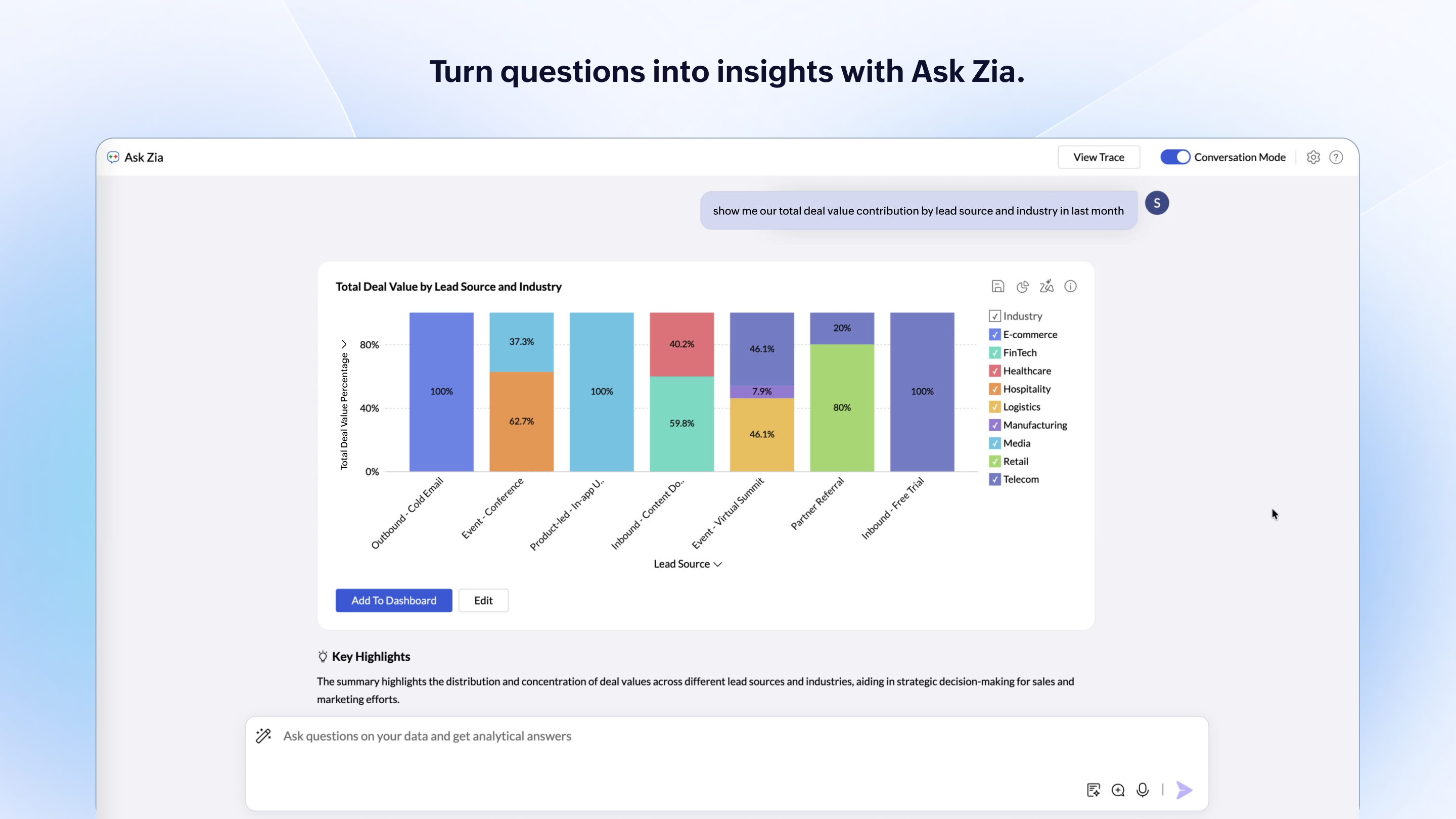Image resolution: width=1456 pixels, height=819 pixels.
Task: Open Zia insights sparkle icon on chart
Action: 1046,287
